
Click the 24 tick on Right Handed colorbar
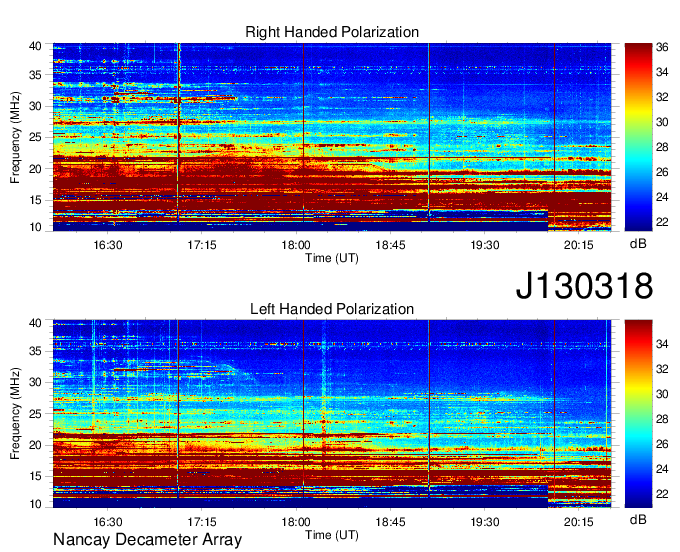point(662,197)
